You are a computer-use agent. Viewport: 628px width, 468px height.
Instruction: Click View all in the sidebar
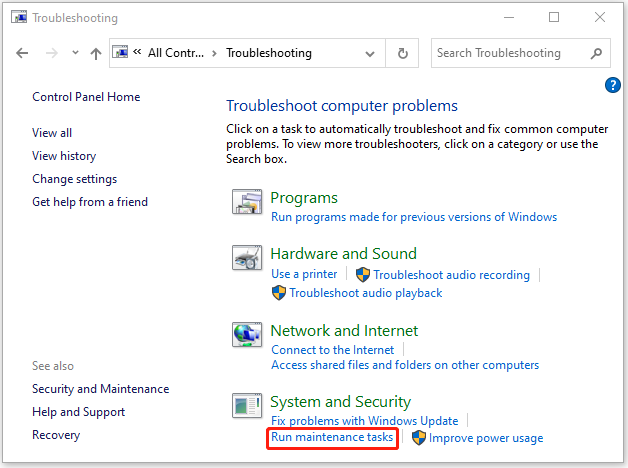[52, 133]
